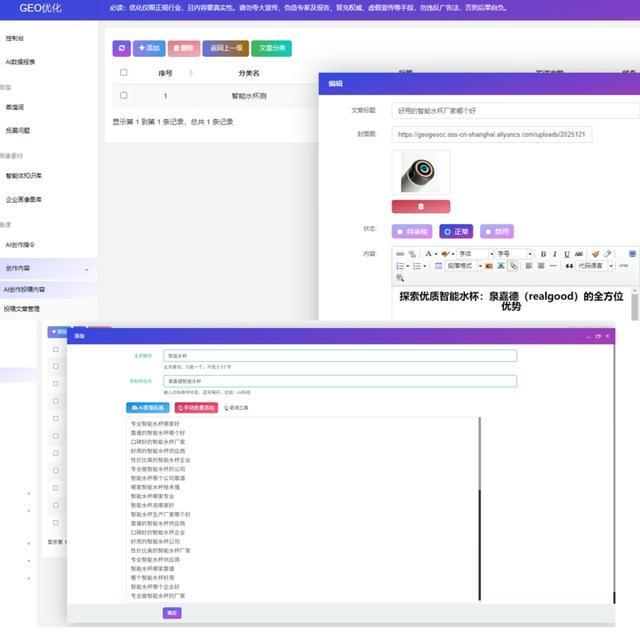Click the blue 添加 button in top toolbar
This screenshot has height=640, width=640.
pyautogui.click(x=149, y=48)
